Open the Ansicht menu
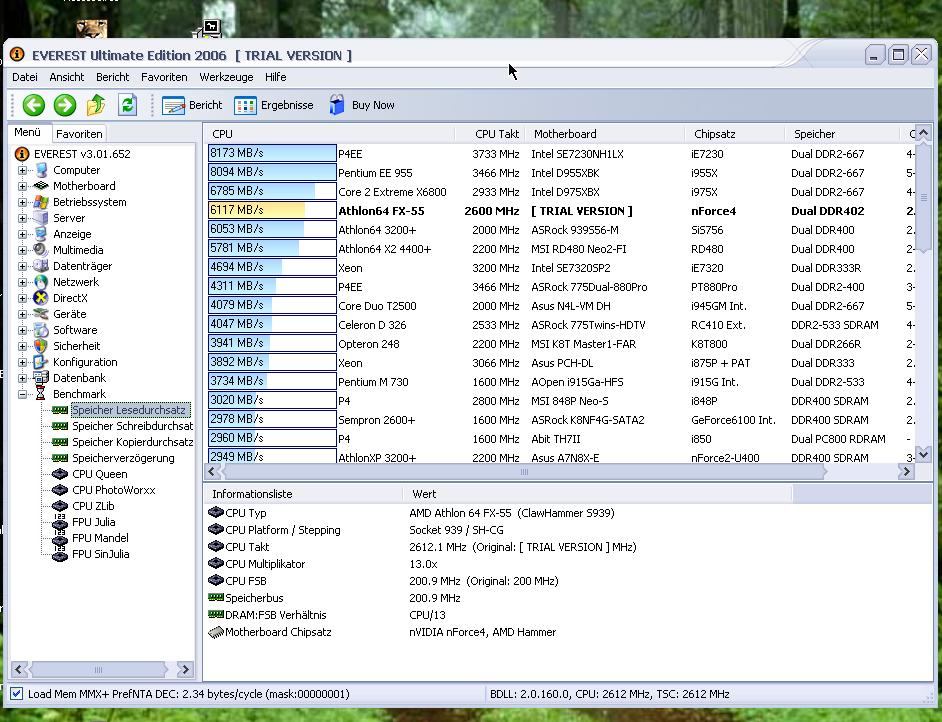Screen dimensions: 942x722 click(x=67, y=77)
